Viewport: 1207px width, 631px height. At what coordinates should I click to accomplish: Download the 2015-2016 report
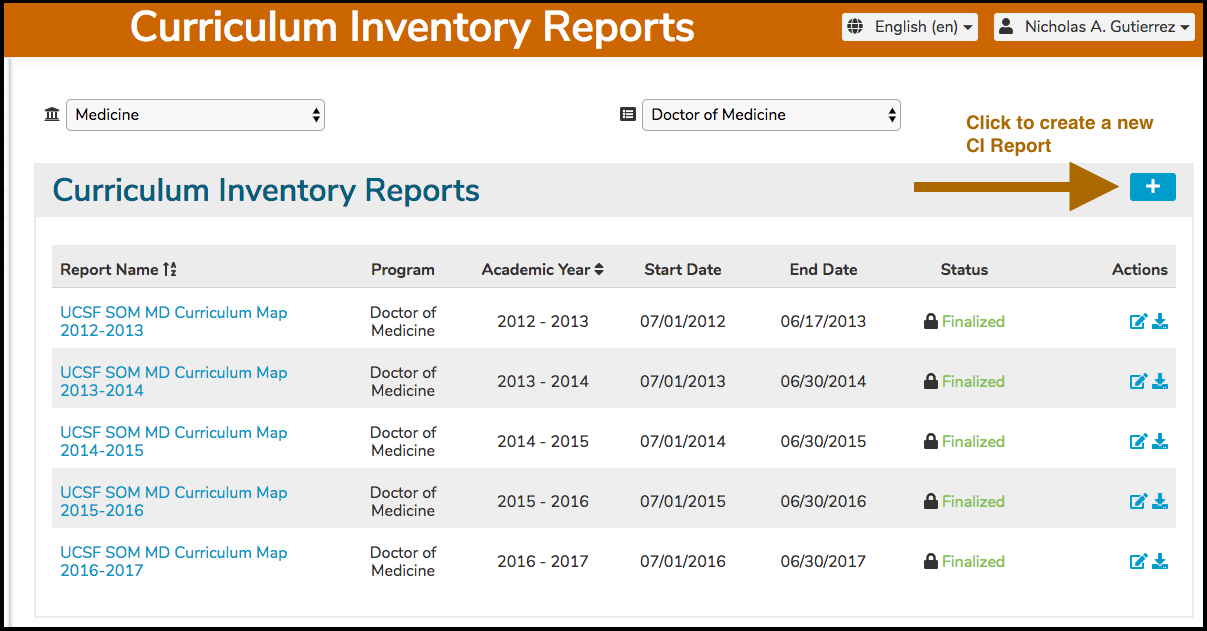click(x=1160, y=502)
